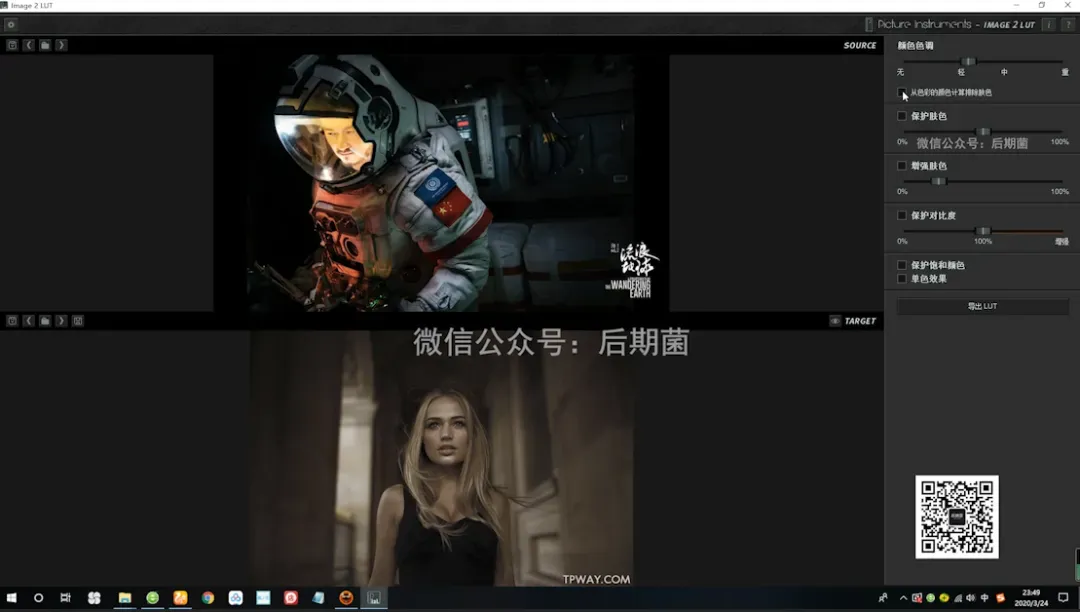The width and height of the screenshot is (1080, 612).
Task: Click the Baidu cloud icon on taskbar
Action: point(236,598)
